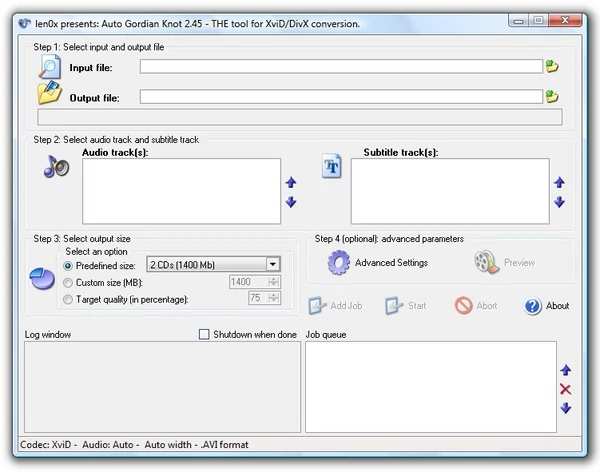Click the music note audio icon
Image resolution: width=600 pixels, height=472 pixels.
[x=56, y=167]
